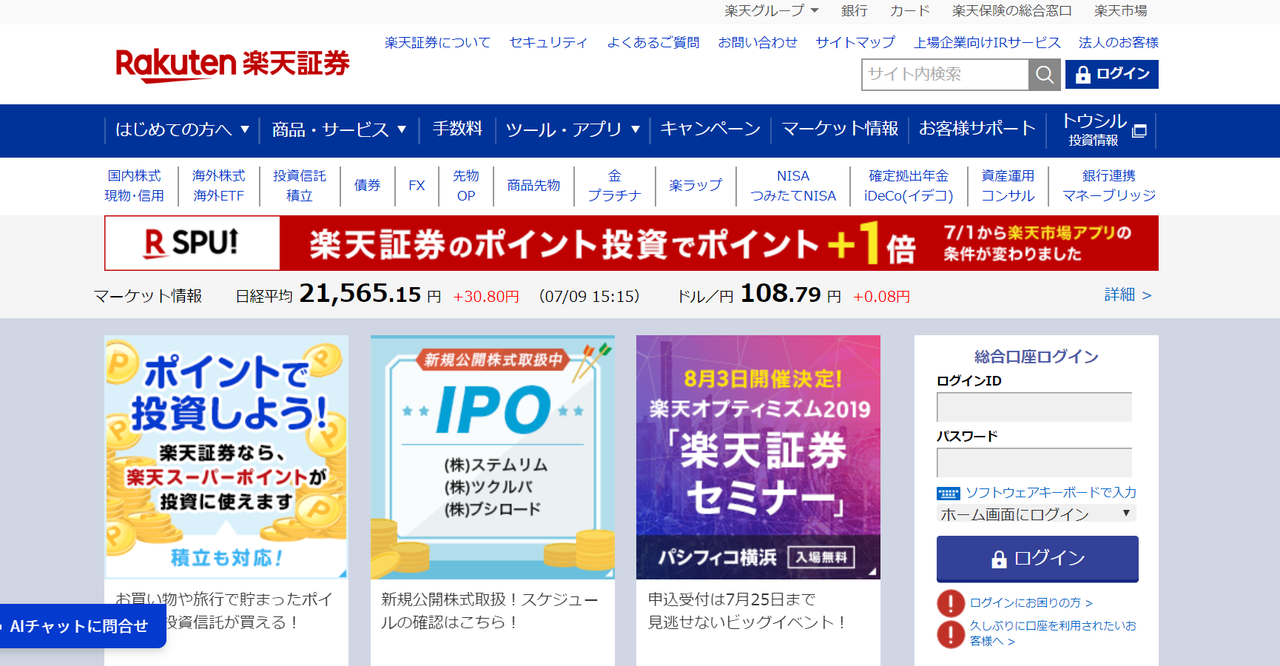Open the 楽天証券セミナー banner

tap(758, 457)
